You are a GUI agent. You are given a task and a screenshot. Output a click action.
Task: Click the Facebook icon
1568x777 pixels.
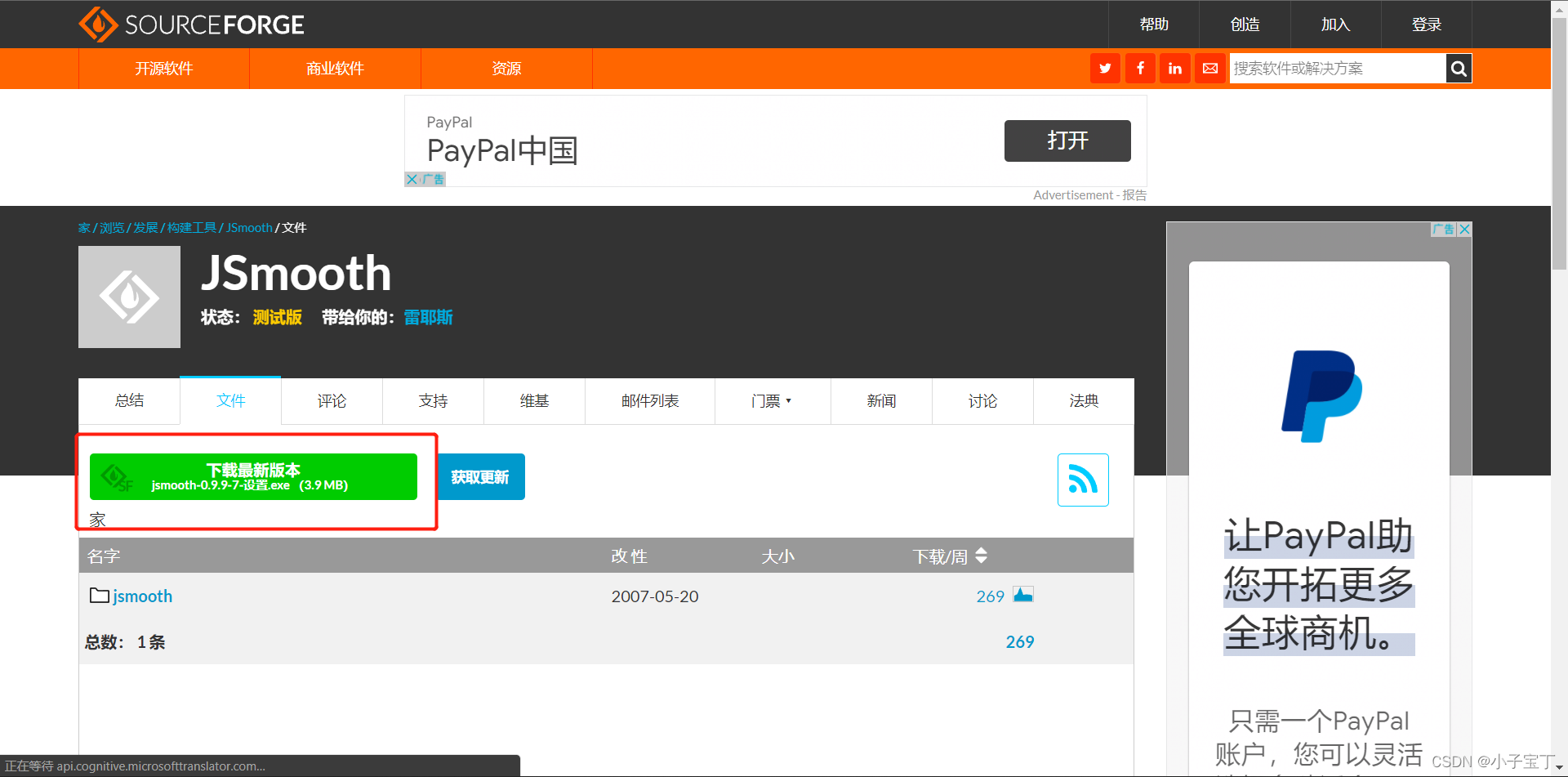(x=1140, y=68)
